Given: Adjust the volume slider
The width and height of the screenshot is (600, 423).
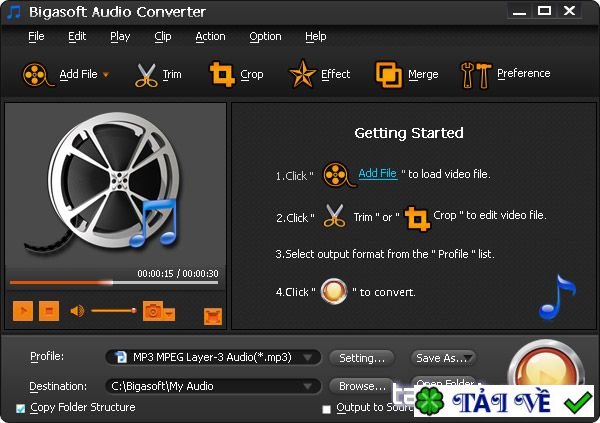Looking at the screenshot, I should click(114, 310).
